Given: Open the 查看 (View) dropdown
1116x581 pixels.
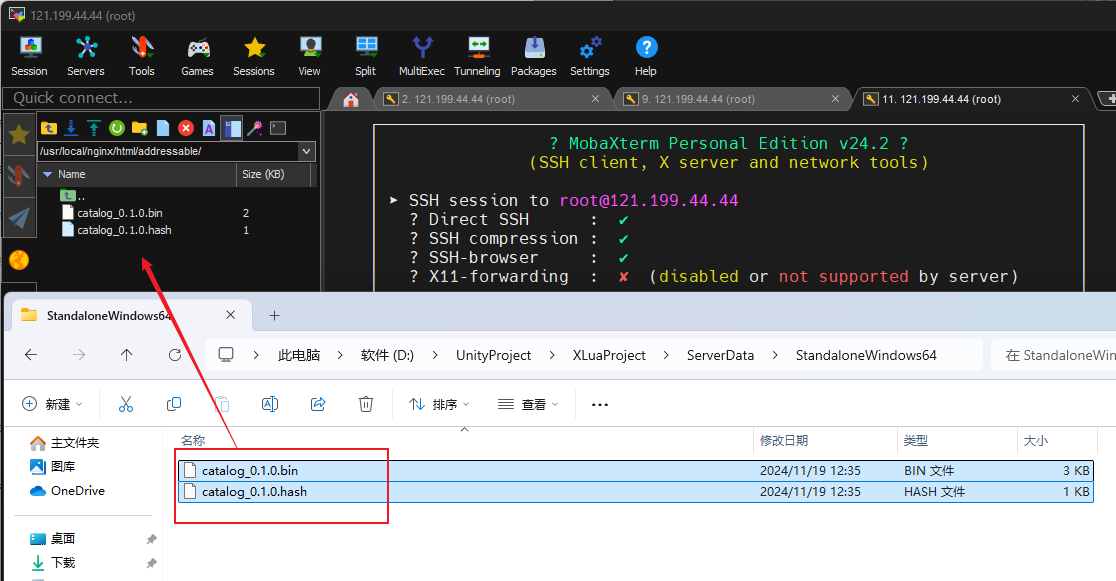Looking at the screenshot, I should point(527,404).
